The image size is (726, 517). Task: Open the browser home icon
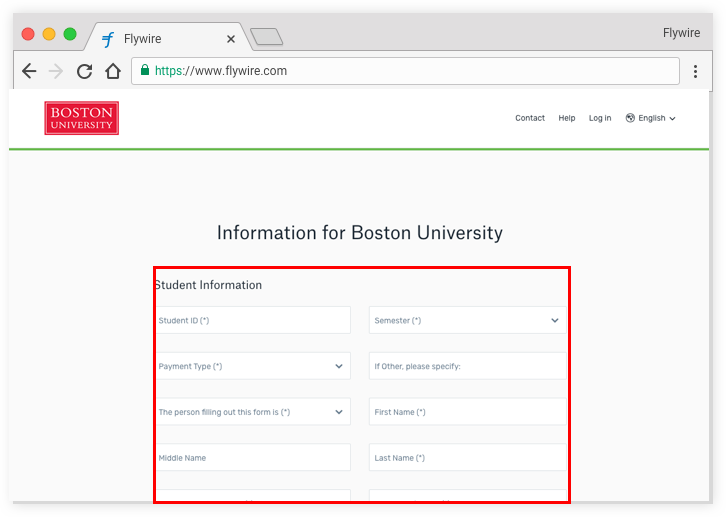[113, 71]
